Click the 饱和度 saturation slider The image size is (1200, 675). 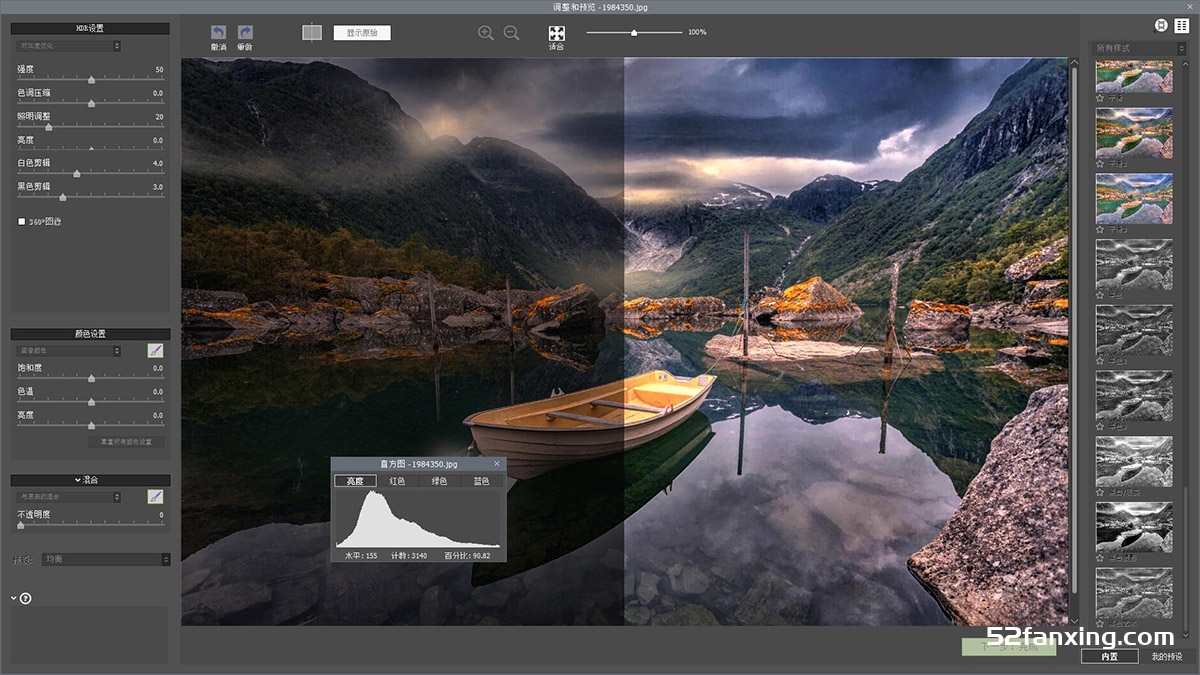(x=90, y=379)
